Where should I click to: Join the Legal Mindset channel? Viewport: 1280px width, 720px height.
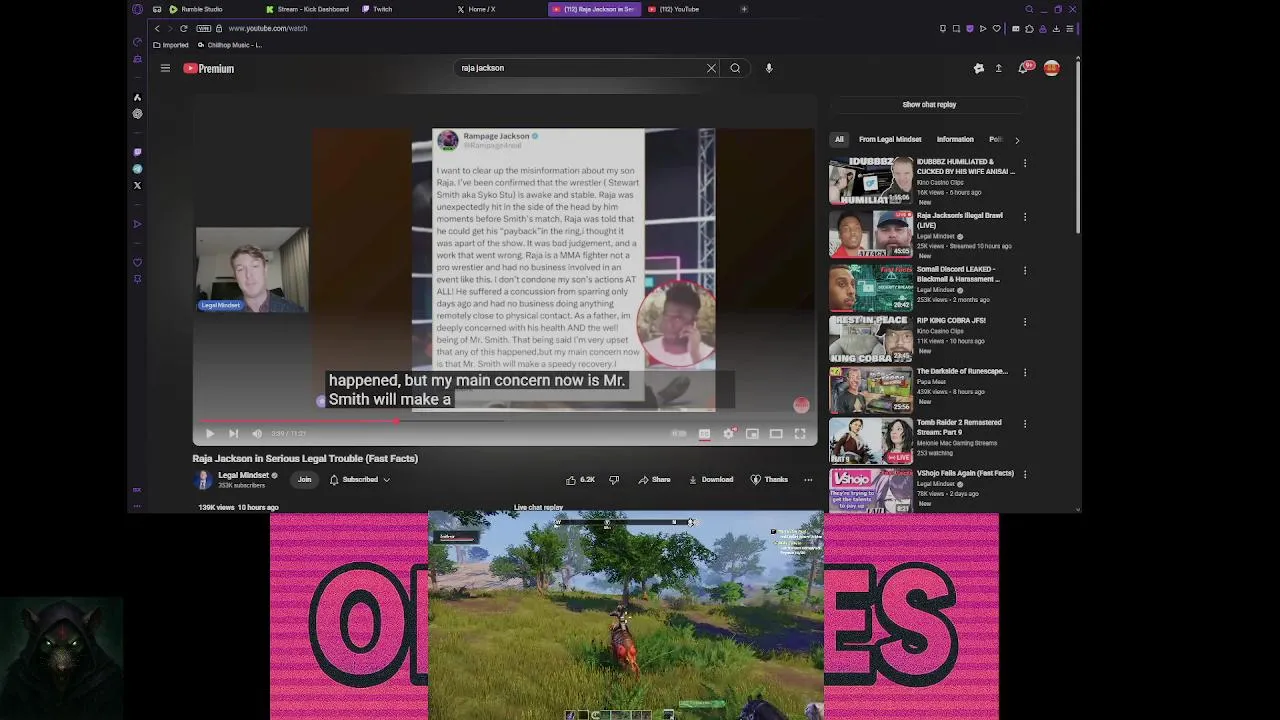[x=304, y=479]
